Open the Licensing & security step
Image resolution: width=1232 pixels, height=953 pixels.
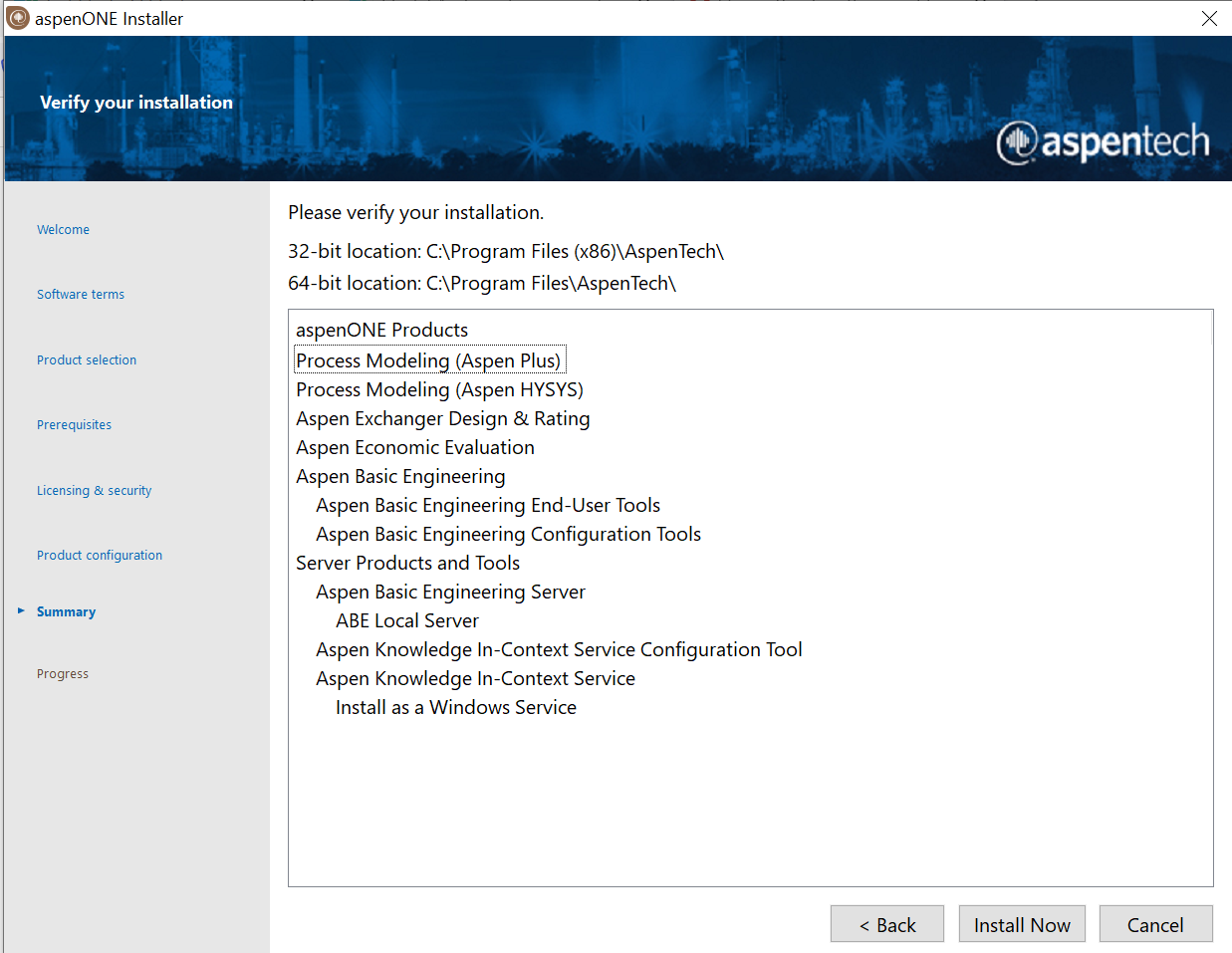(94, 490)
